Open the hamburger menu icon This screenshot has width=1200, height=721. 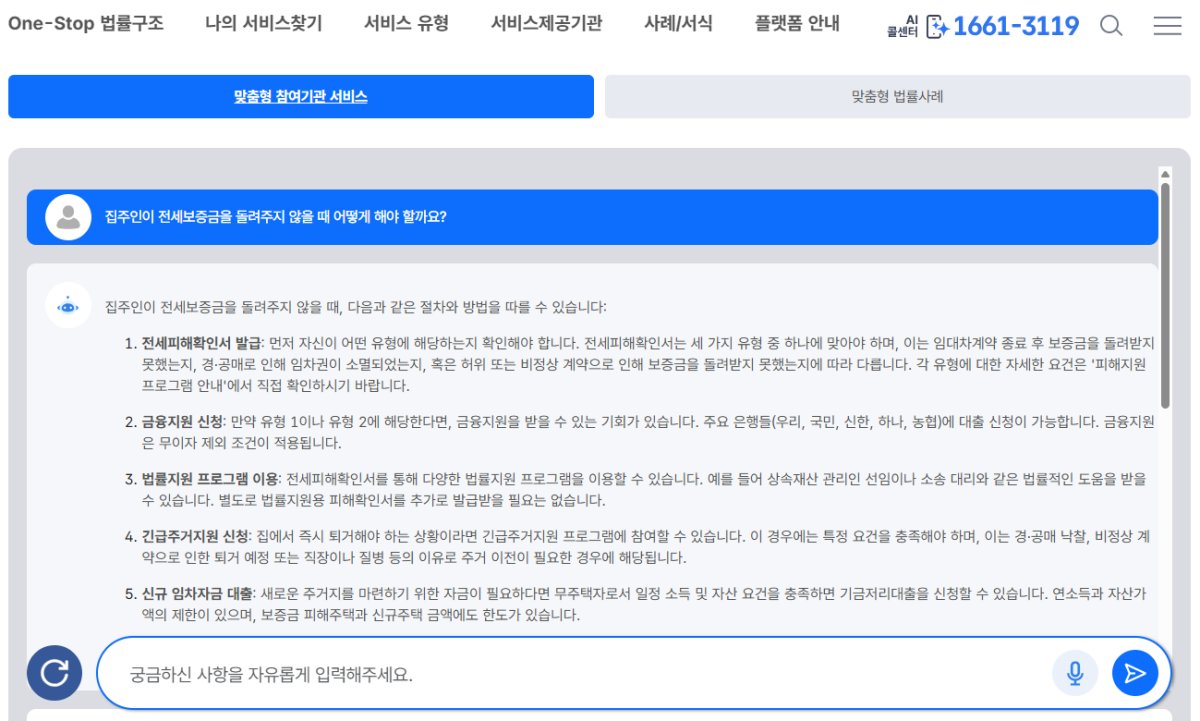tap(1167, 25)
